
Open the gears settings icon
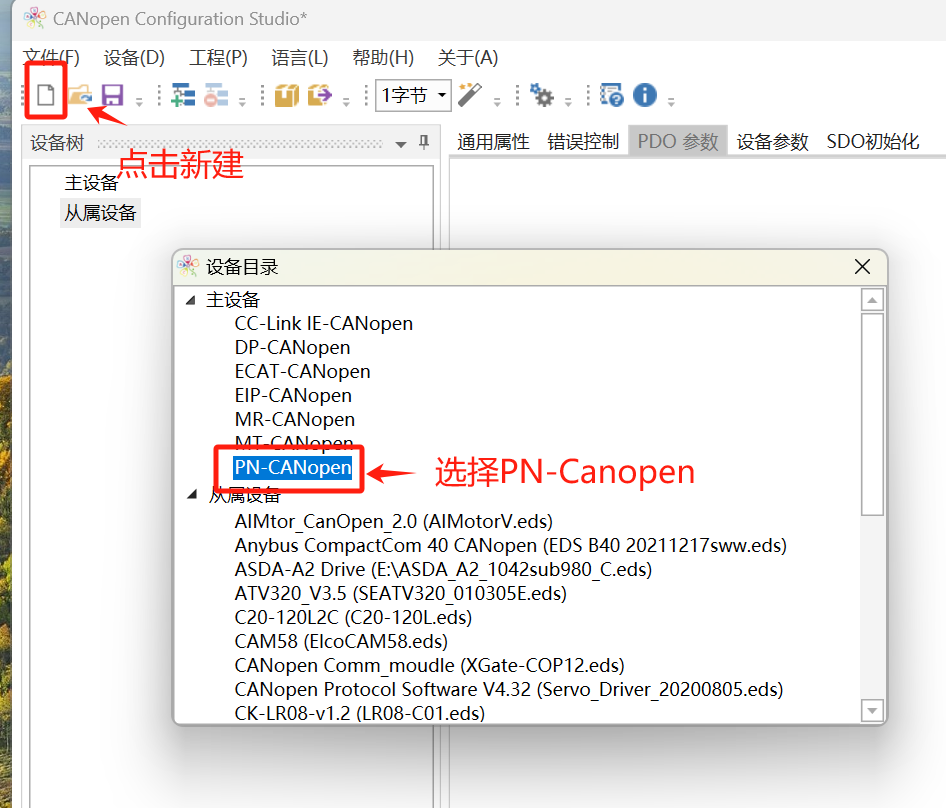pyautogui.click(x=542, y=95)
